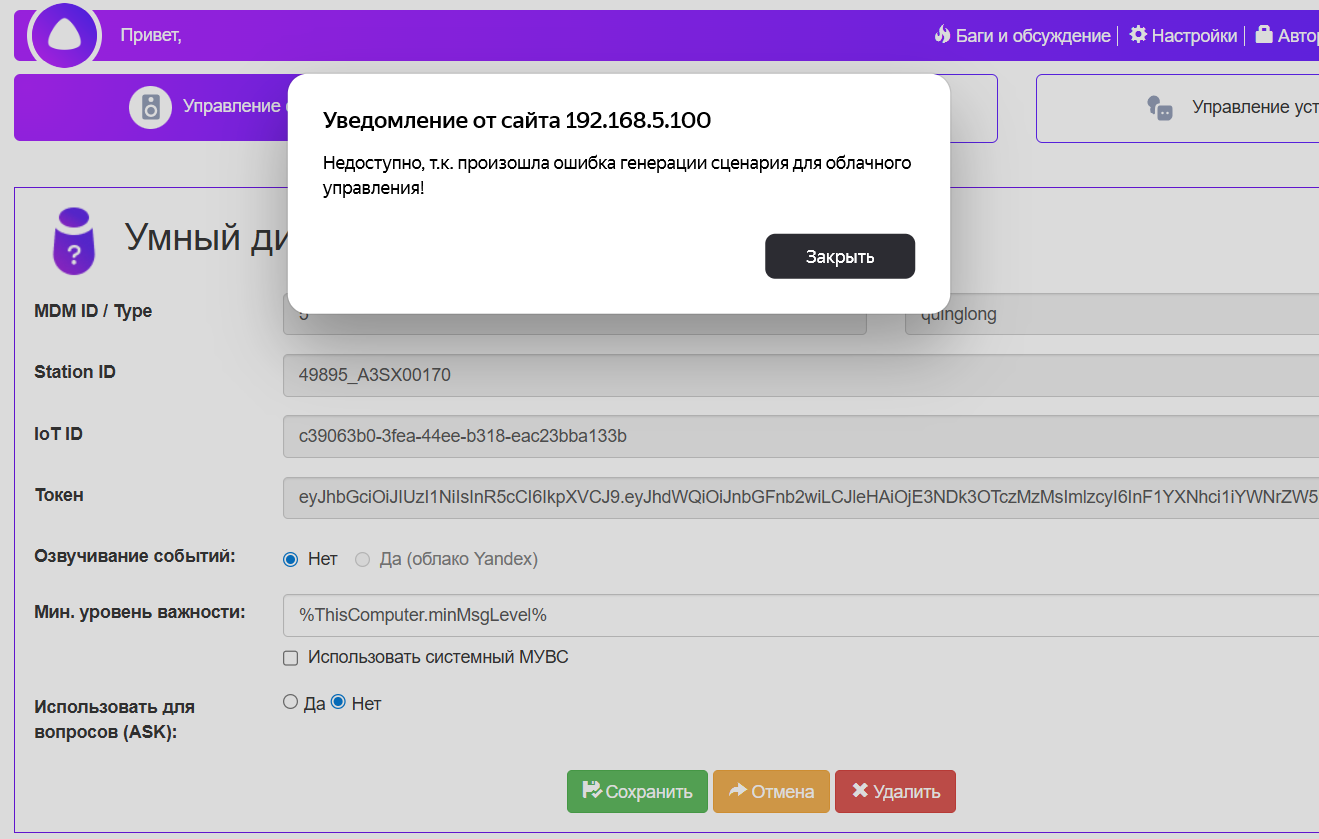Click the speaker icon on Управление tab
Viewport: 1319px width, 839px height.
(151, 107)
